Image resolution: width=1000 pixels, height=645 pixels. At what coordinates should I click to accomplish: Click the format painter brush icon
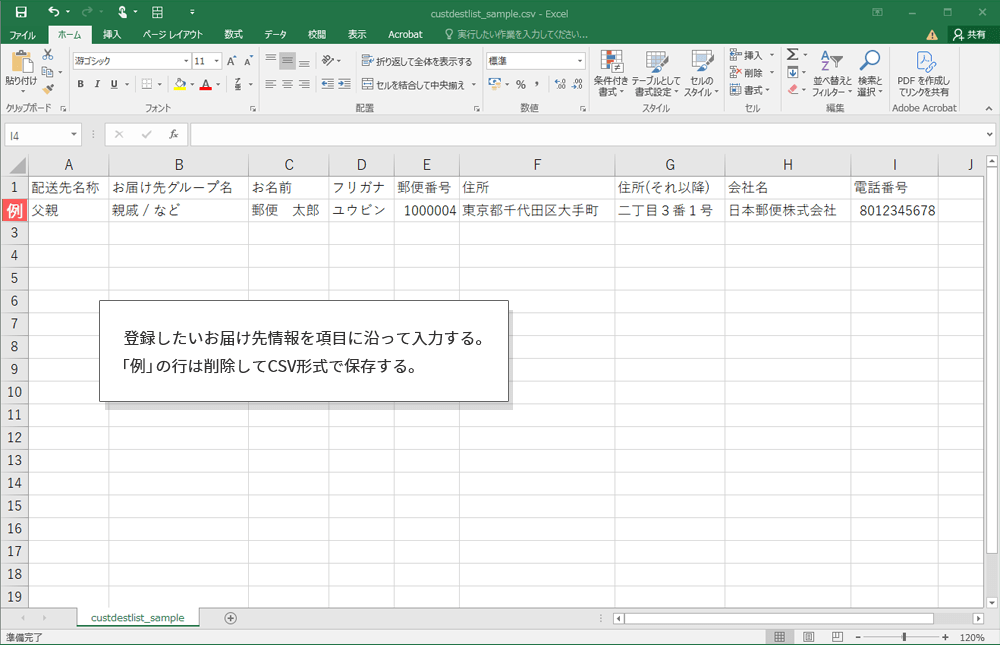click(46, 89)
